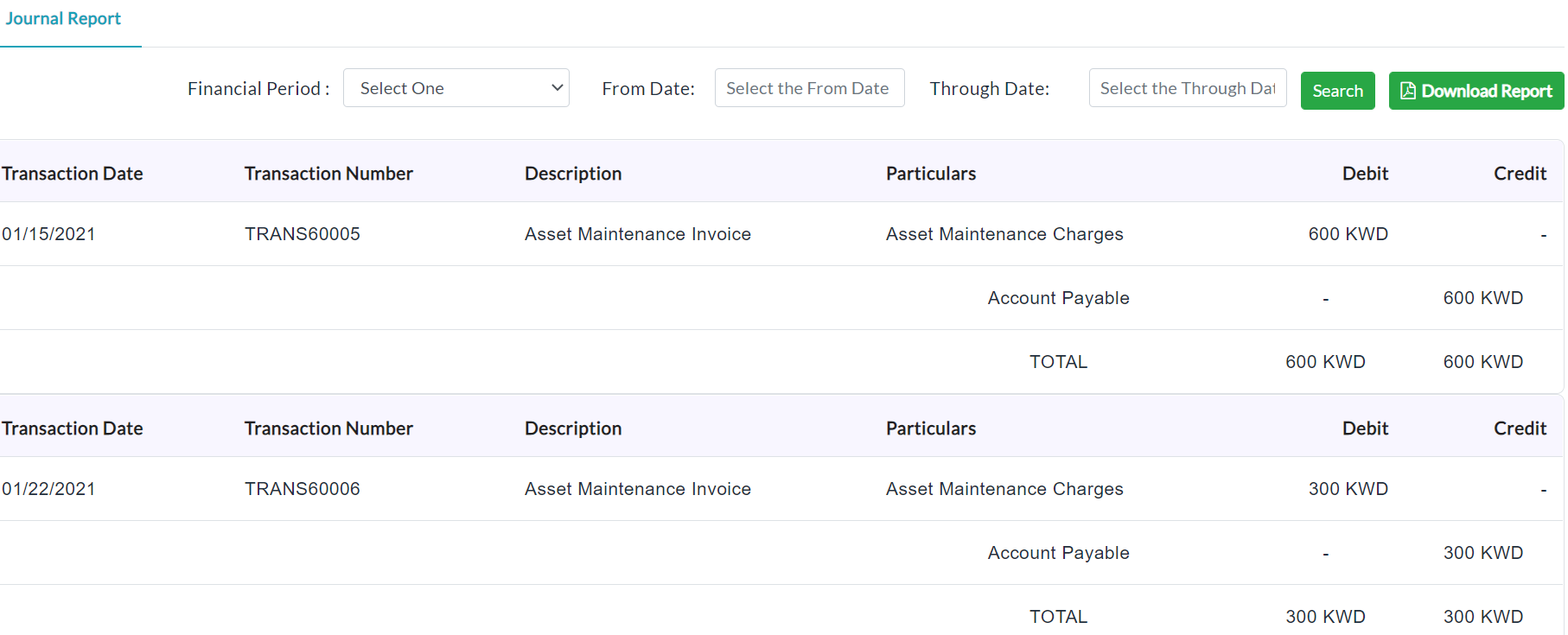Click Account Payable with 300 KWD credit
The height and width of the screenshot is (635, 1568).
coord(1058,553)
